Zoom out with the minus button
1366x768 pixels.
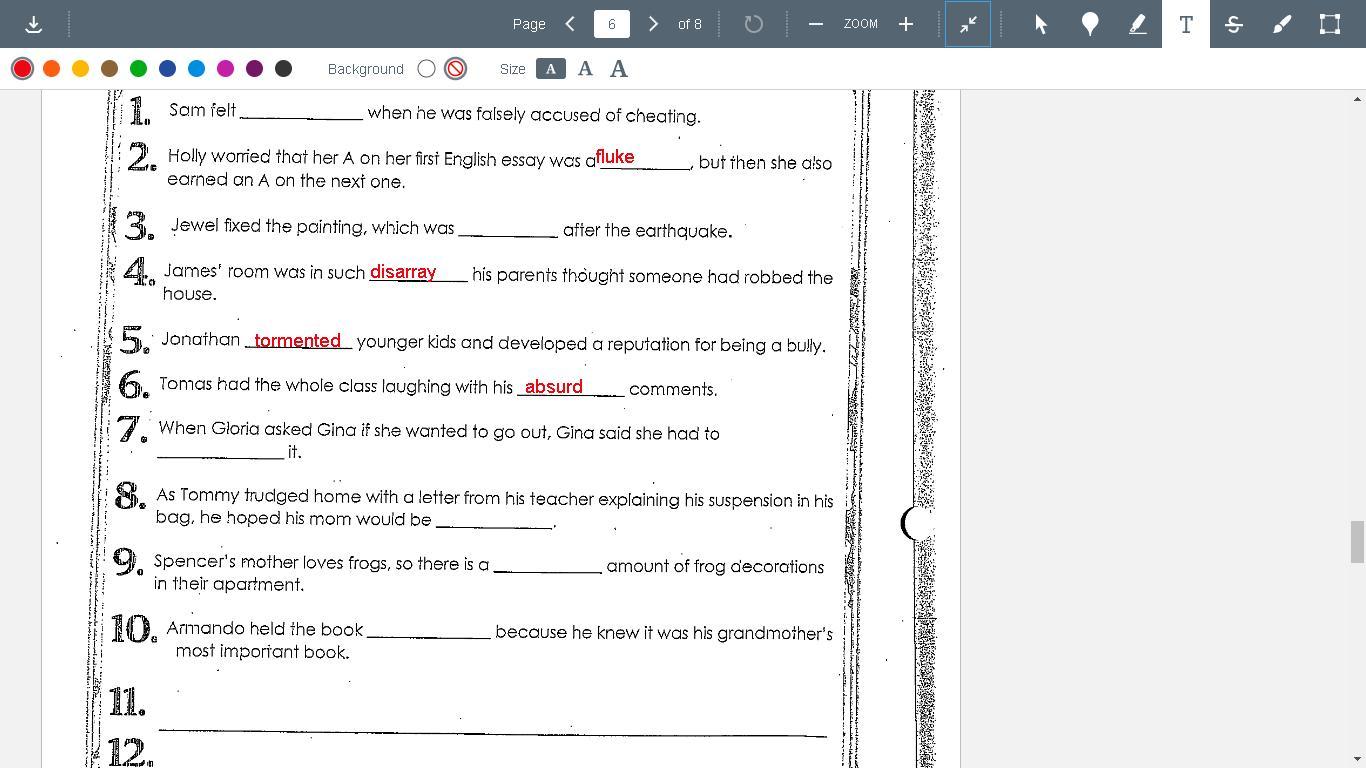pyautogui.click(x=815, y=24)
